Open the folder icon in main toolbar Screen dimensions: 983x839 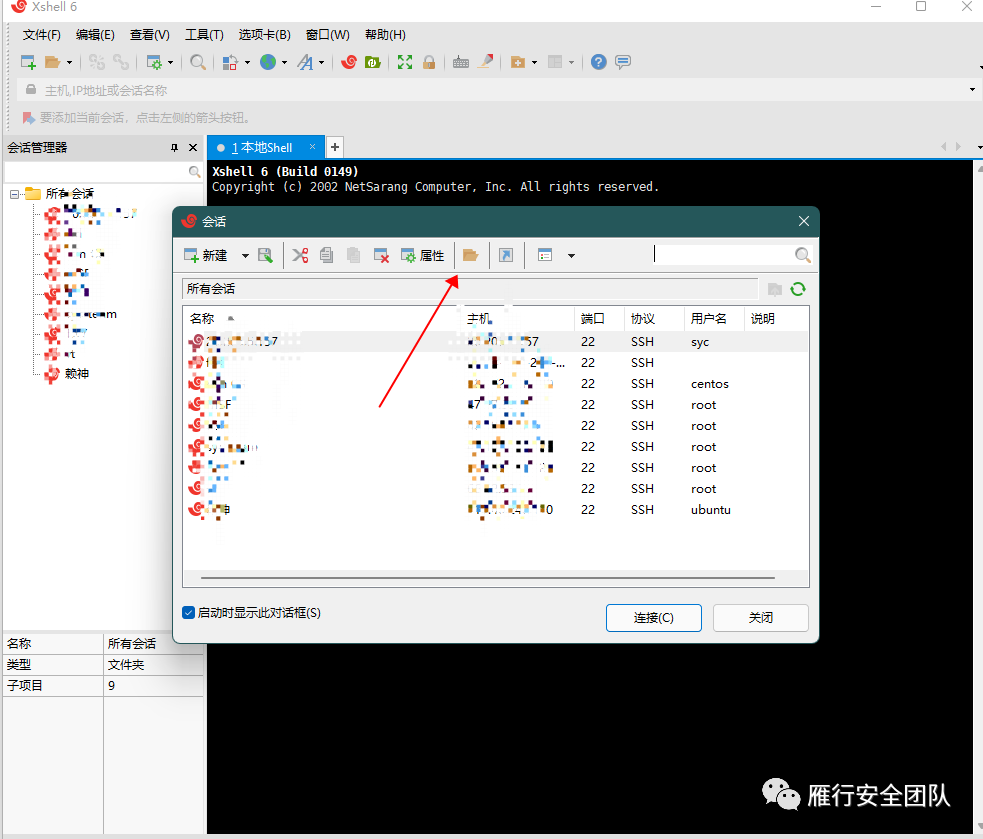(53, 62)
